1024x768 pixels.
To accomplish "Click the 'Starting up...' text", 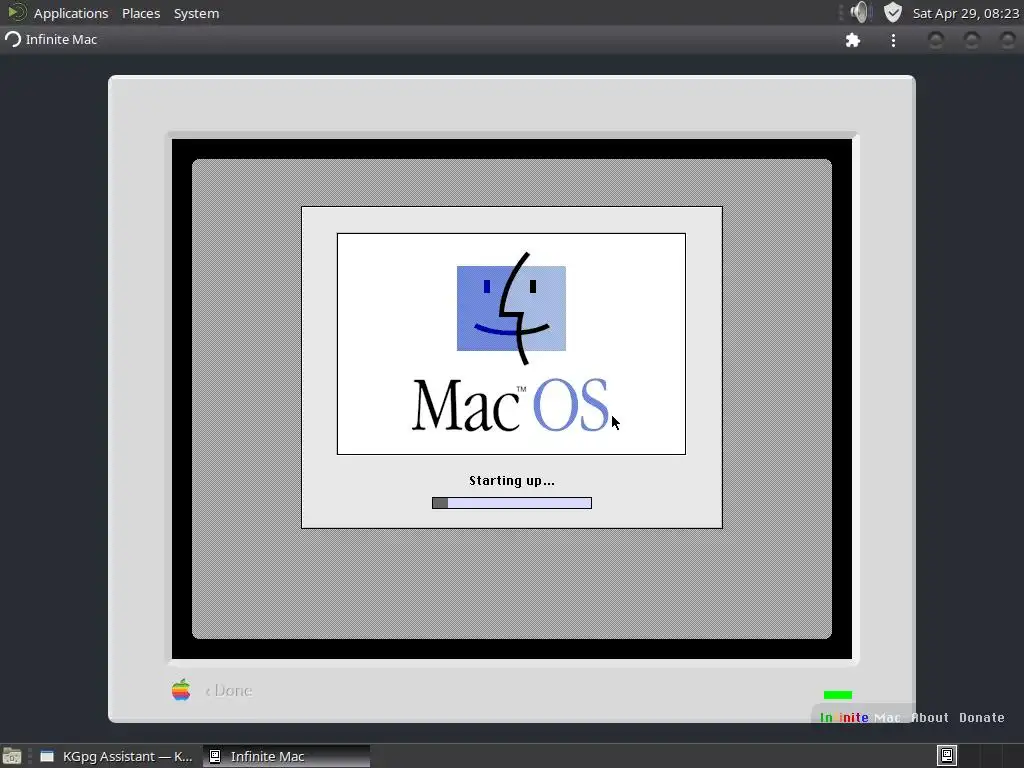I will point(512,481).
